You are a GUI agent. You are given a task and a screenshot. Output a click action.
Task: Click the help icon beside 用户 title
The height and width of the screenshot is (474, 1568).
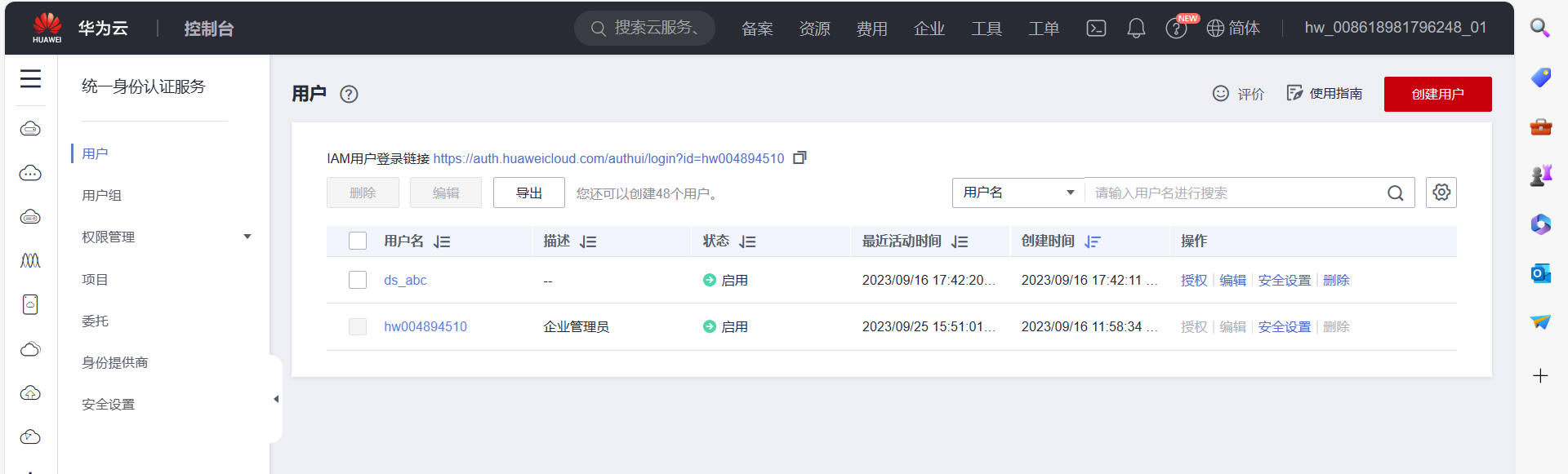click(x=349, y=94)
